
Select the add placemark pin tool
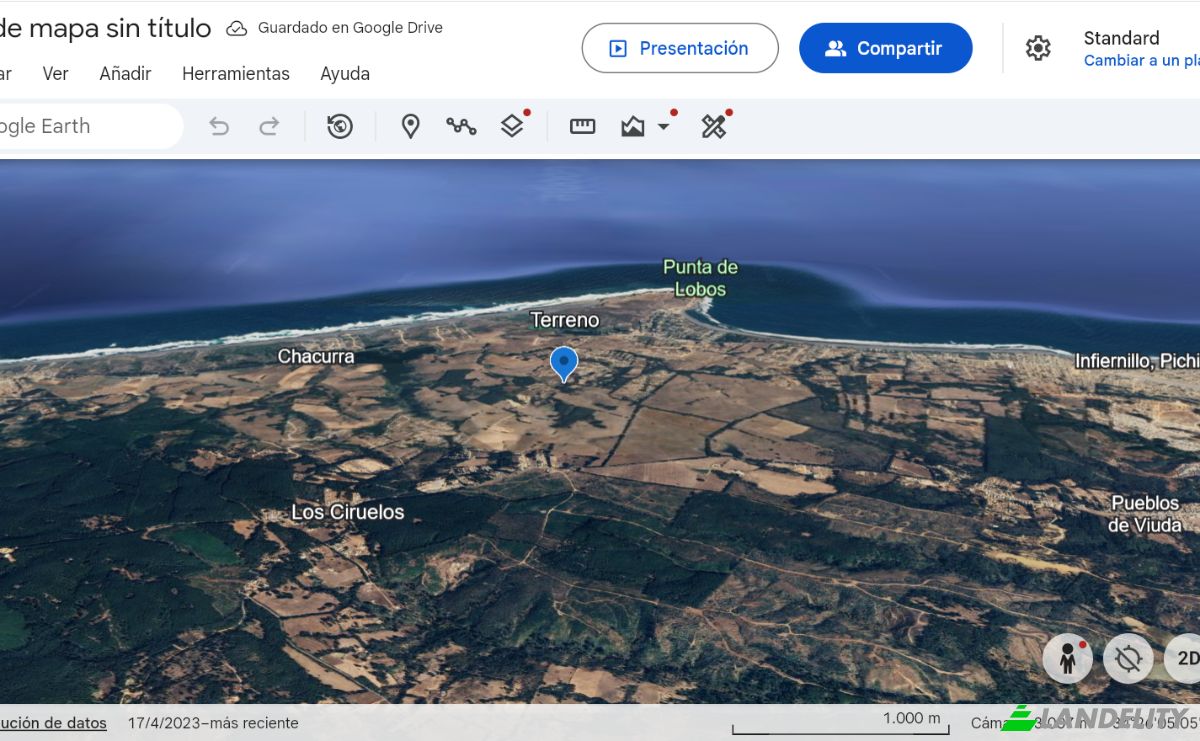coord(410,126)
